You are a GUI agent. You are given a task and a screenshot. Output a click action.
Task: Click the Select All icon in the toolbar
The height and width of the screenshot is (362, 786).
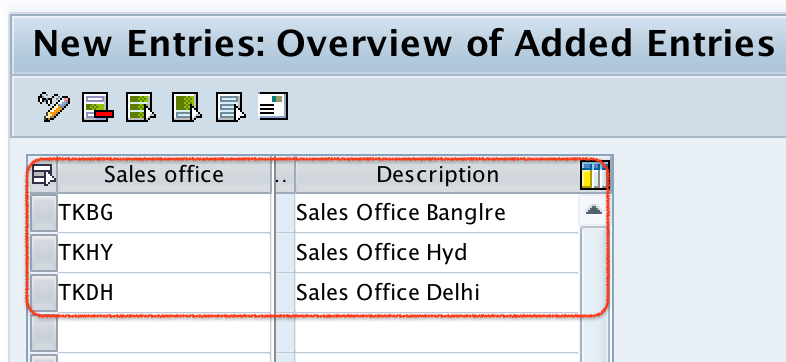tap(141, 106)
